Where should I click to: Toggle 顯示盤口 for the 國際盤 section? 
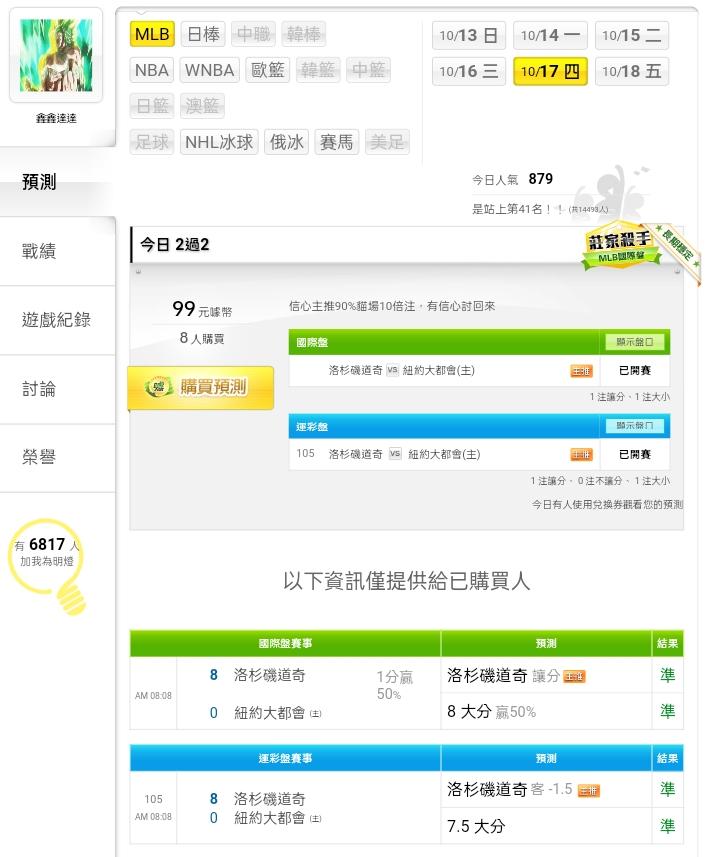[633, 342]
